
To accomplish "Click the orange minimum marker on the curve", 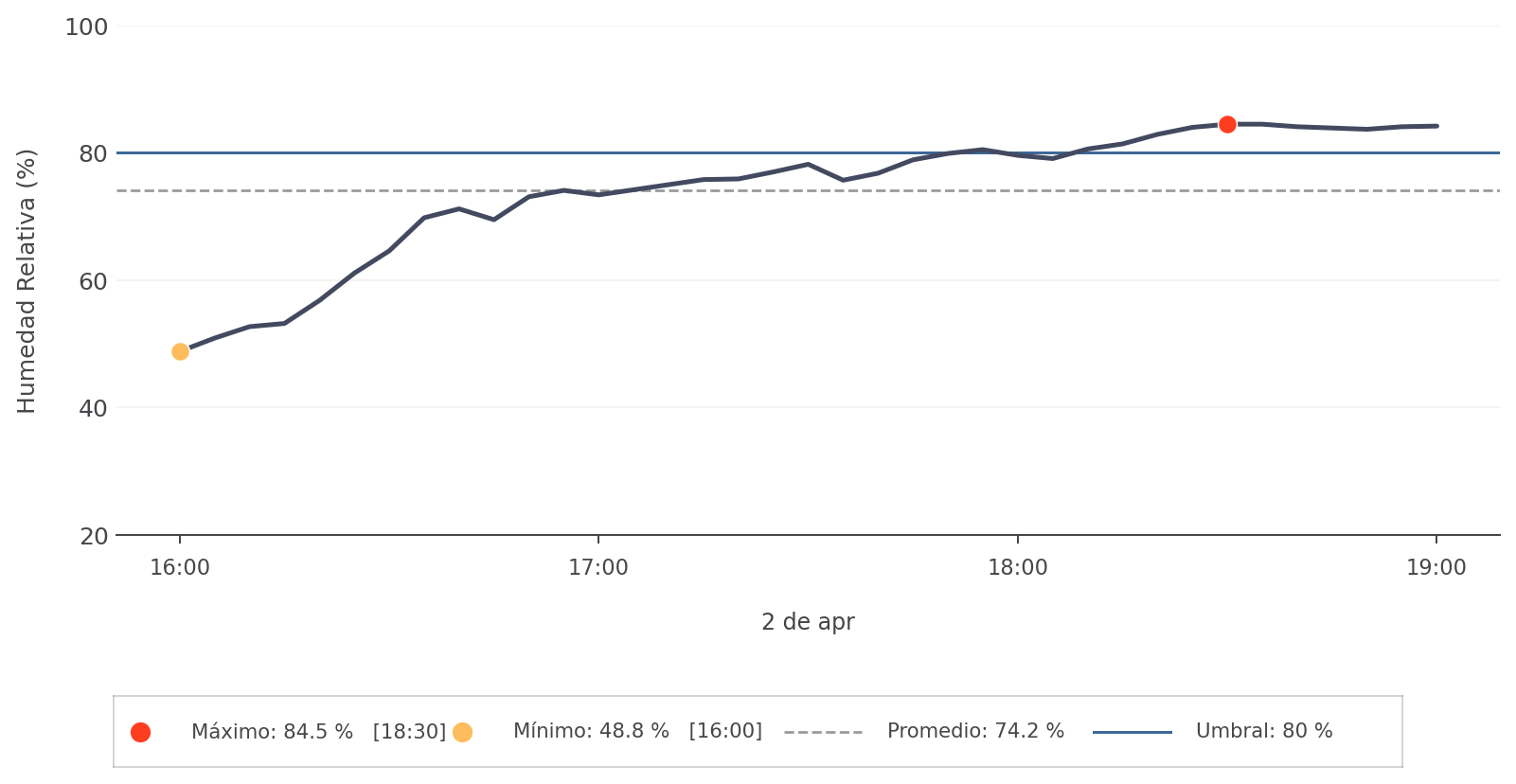I will [x=180, y=351].
